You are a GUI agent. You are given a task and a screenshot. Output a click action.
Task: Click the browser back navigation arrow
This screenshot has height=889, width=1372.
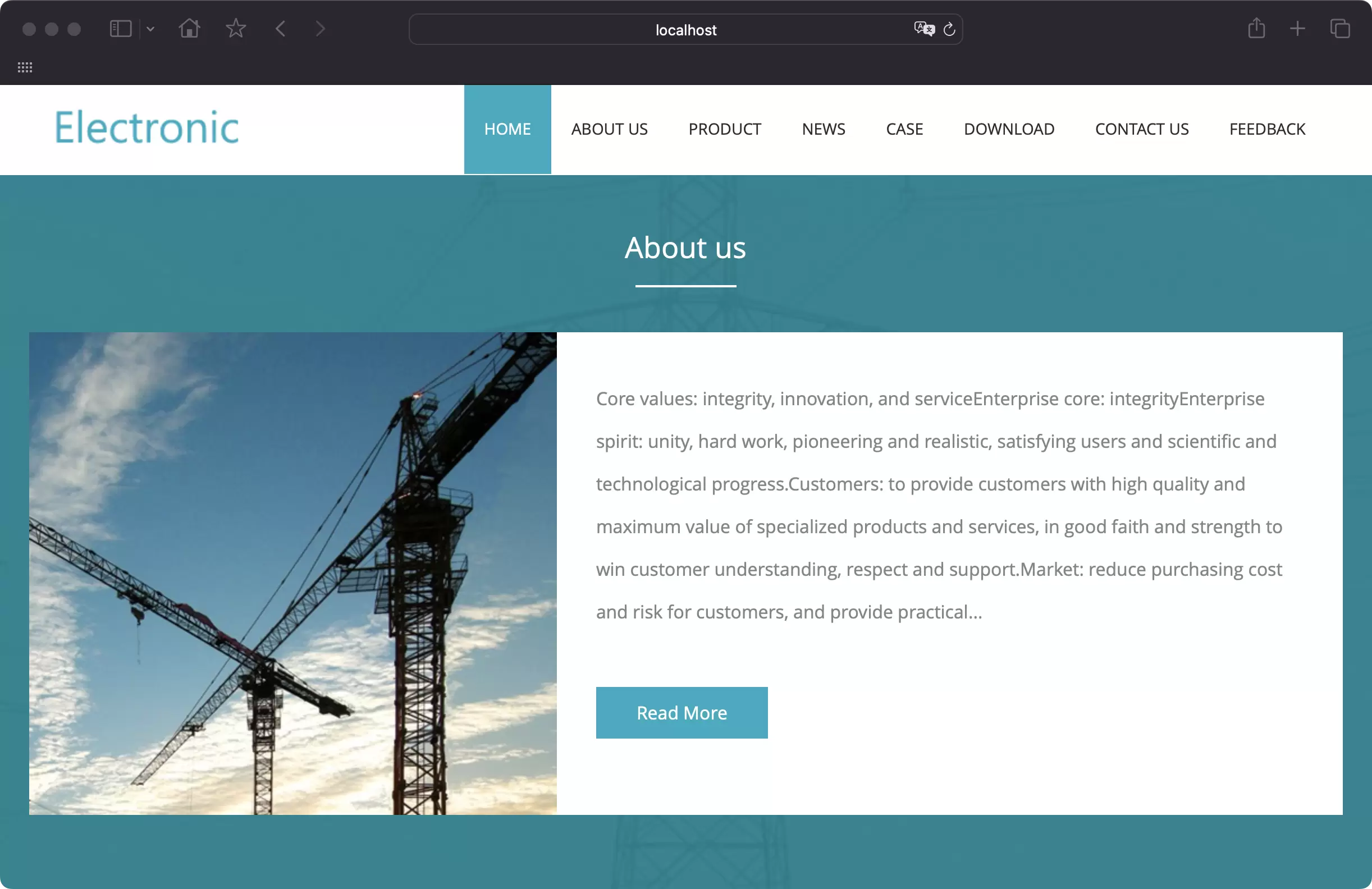(281, 28)
